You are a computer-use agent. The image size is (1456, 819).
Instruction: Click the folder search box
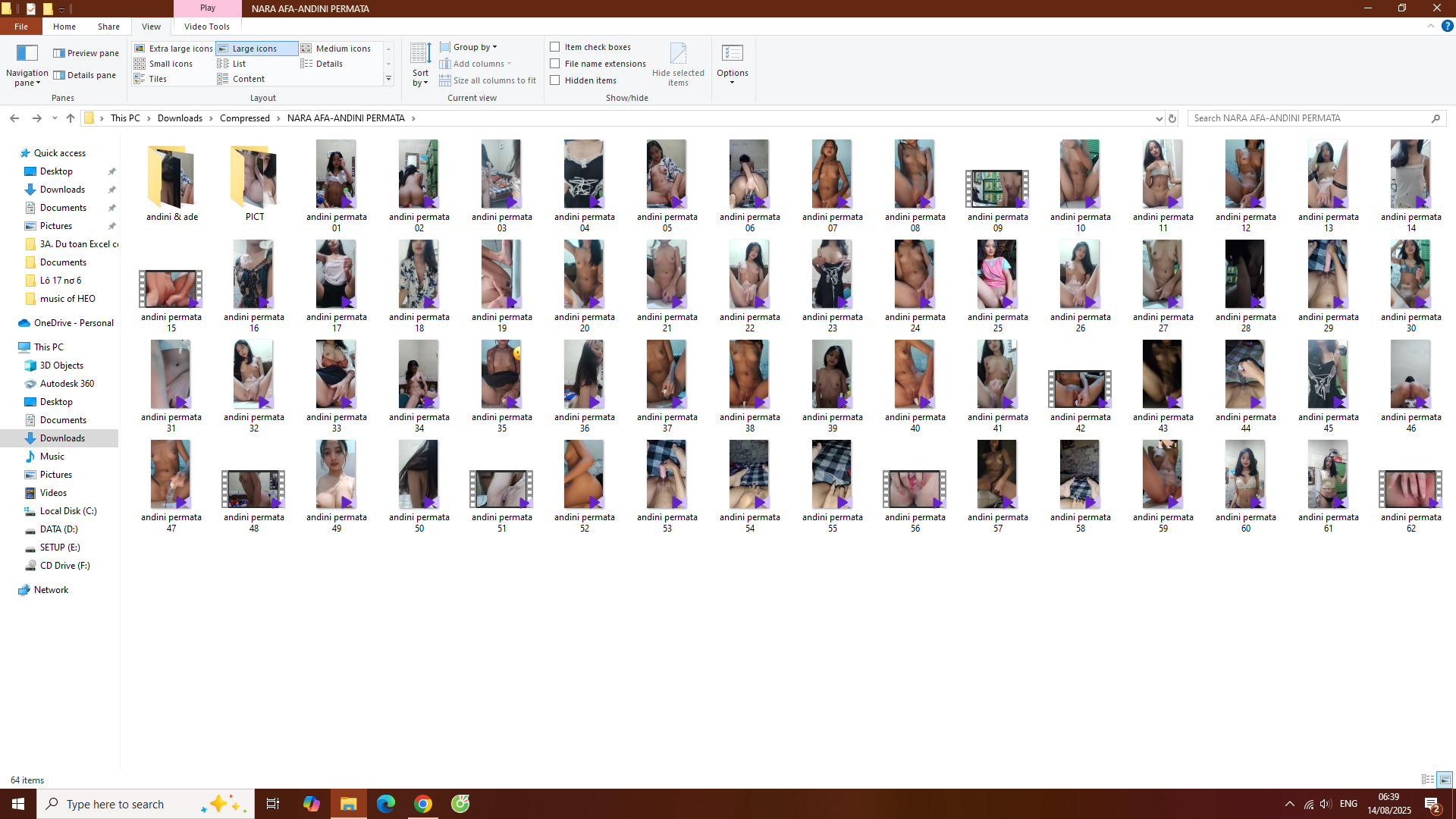pos(1308,118)
